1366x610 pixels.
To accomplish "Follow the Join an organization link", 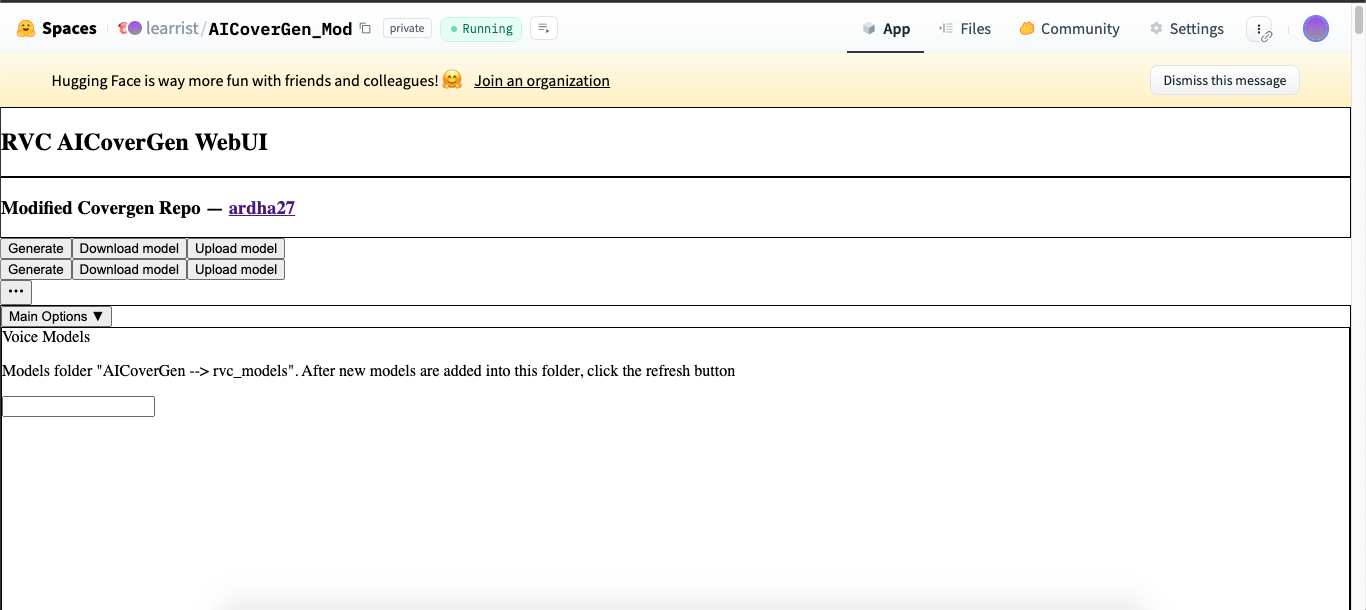I will [542, 81].
